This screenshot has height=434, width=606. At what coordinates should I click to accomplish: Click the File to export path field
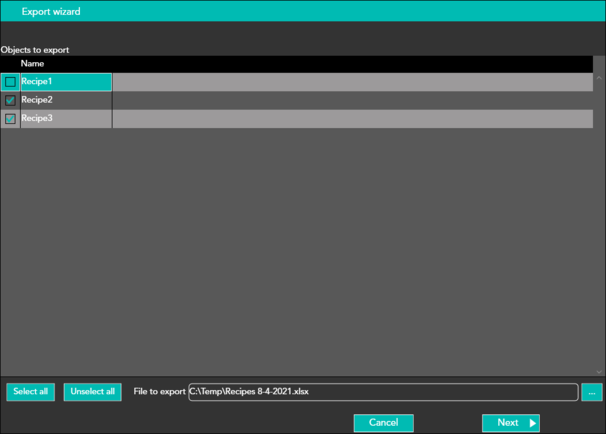382,392
